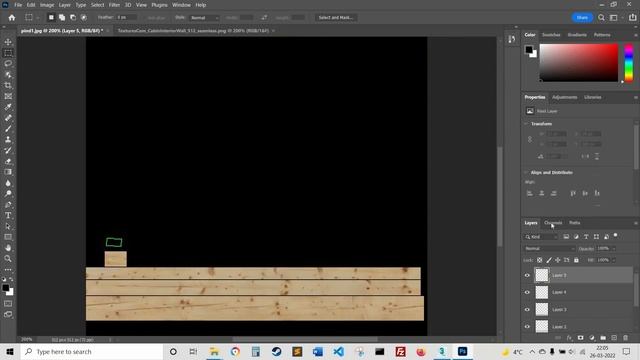Open the Kind filter dropdown
This screenshot has width=640, height=360.
(541, 237)
